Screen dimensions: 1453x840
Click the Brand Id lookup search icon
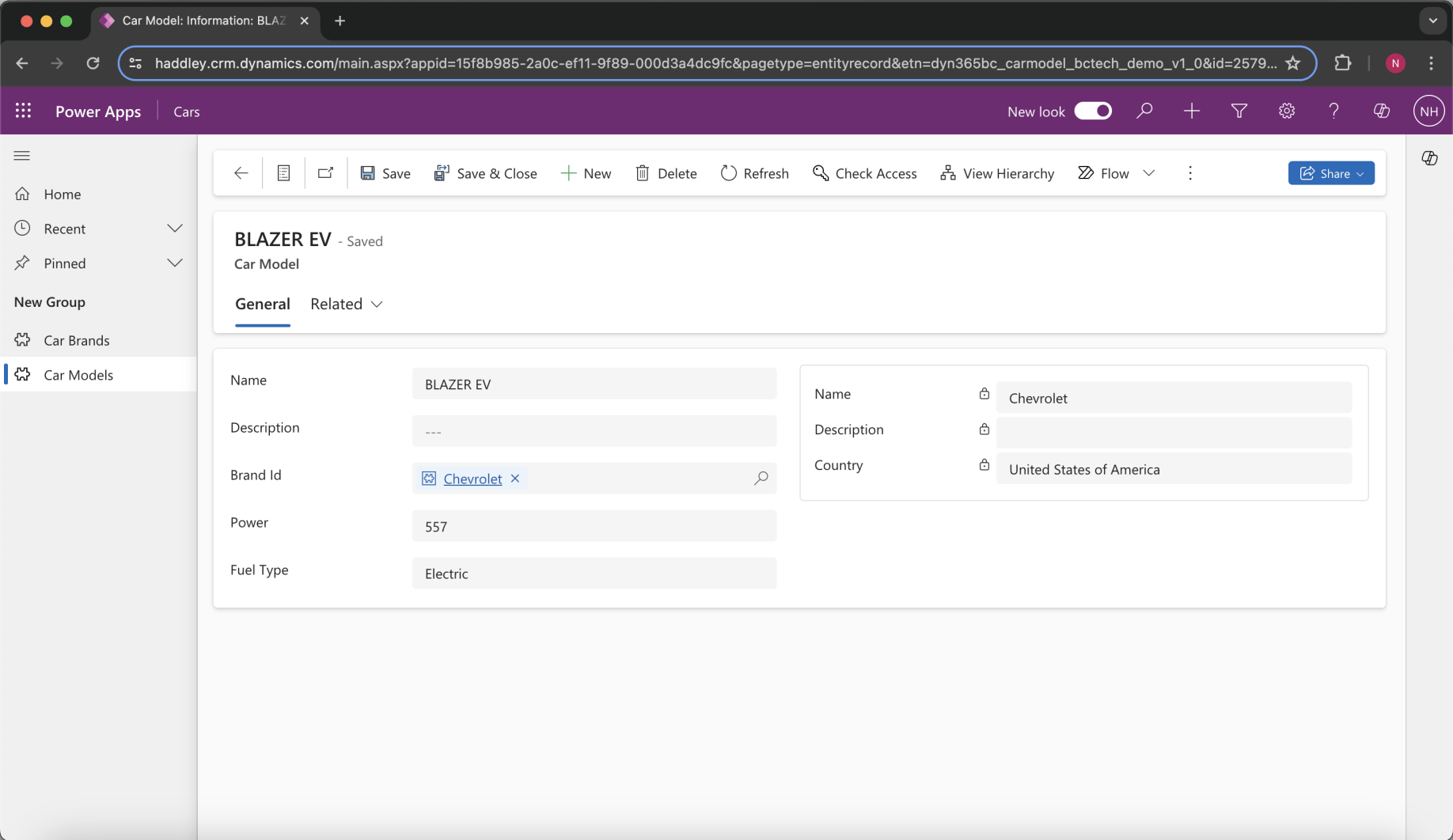coord(761,479)
